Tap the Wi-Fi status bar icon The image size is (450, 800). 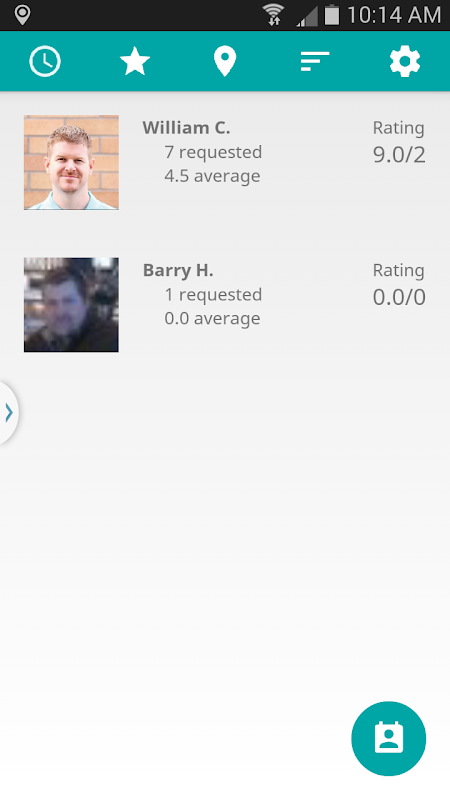pos(273,14)
